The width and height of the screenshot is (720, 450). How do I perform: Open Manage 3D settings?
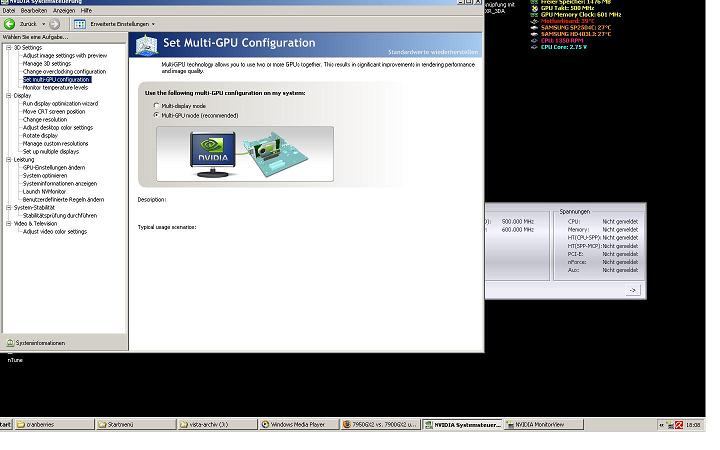(x=47, y=63)
